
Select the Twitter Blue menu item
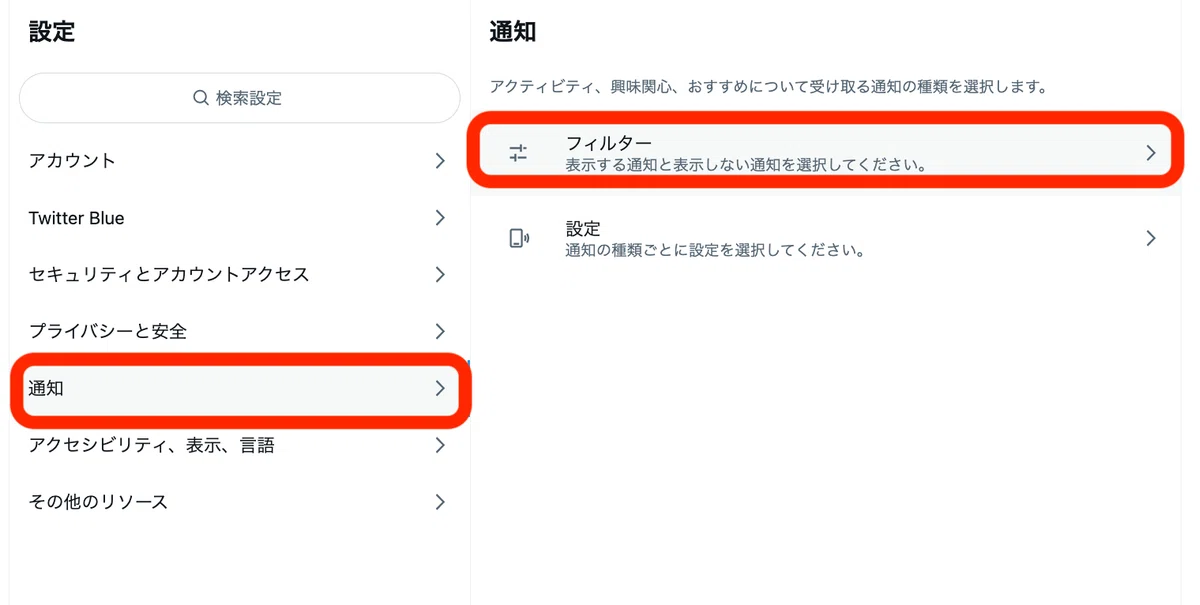point(239,218)
